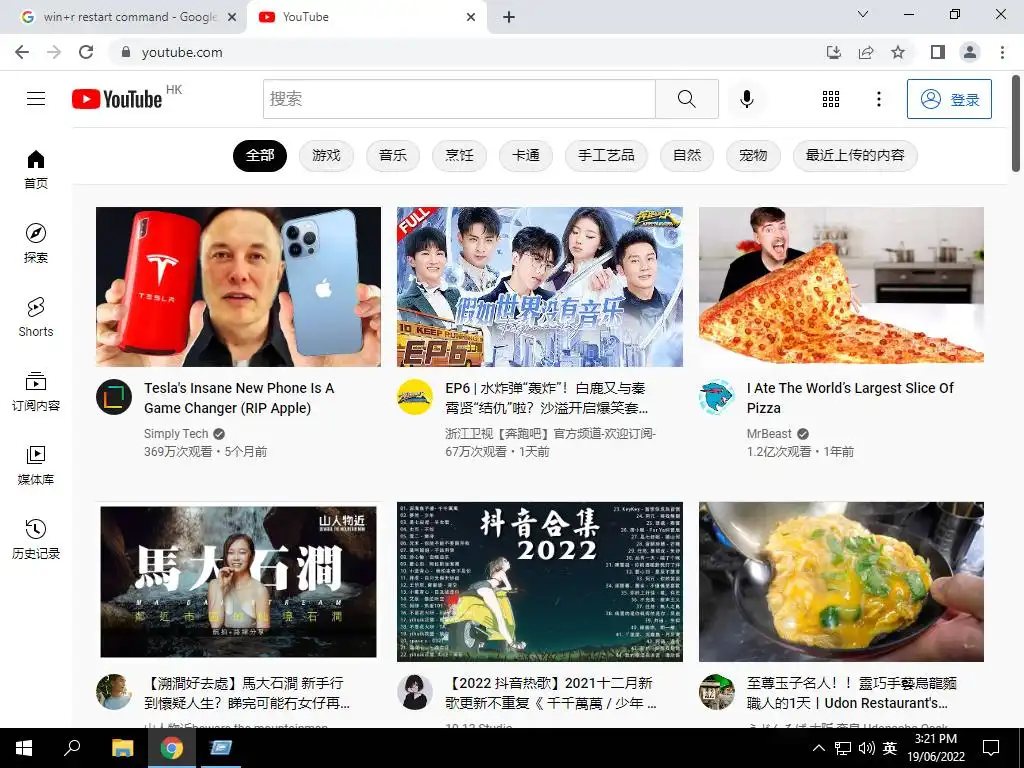Open Chrome profile avatar

click(970, 52)
